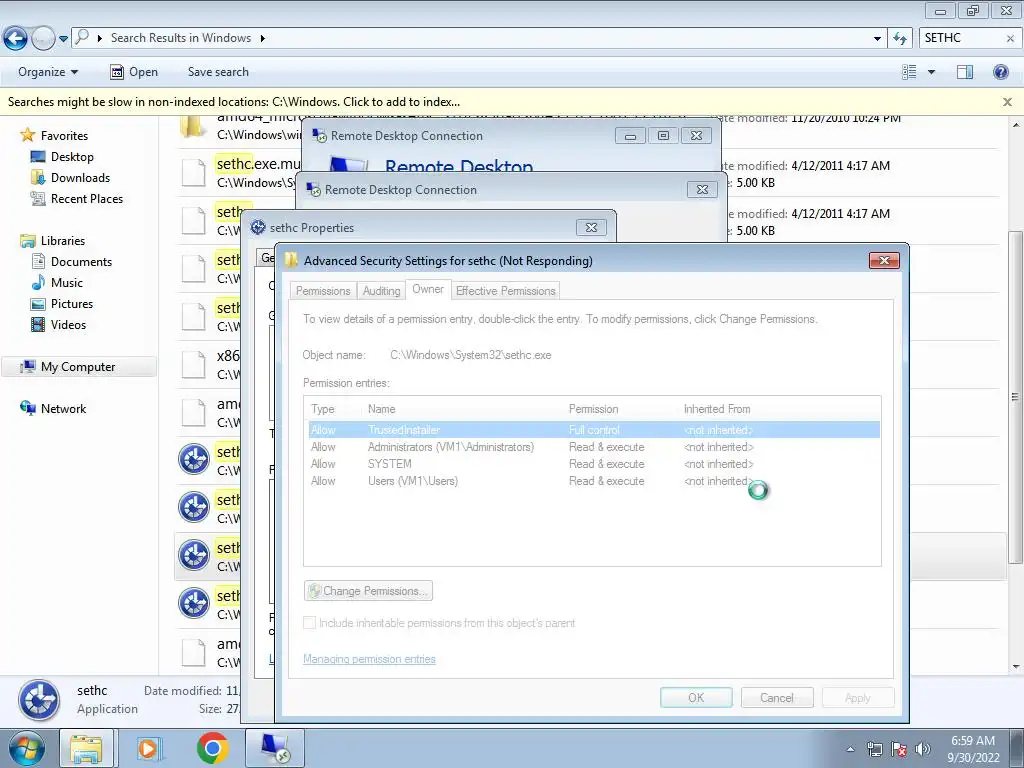Open the address bar history dropdown
This screenshot has width=1024, height=768.
pos(877,39)
